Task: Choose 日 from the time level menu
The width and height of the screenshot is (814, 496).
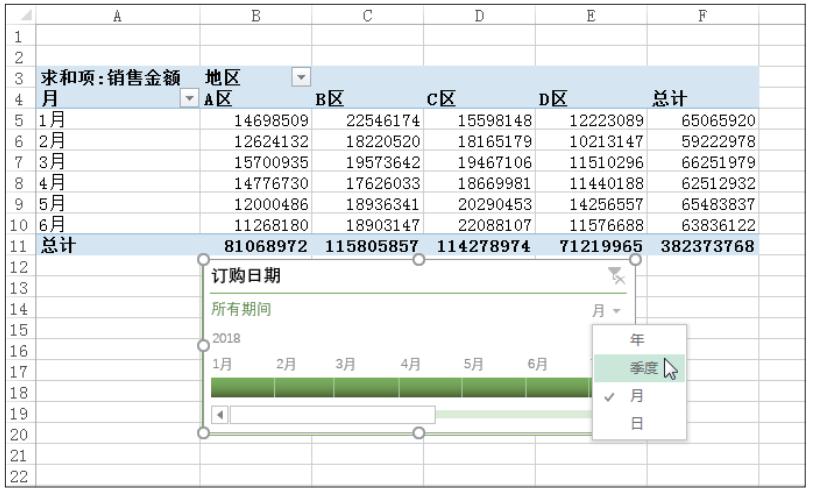Action: [639, 424]
